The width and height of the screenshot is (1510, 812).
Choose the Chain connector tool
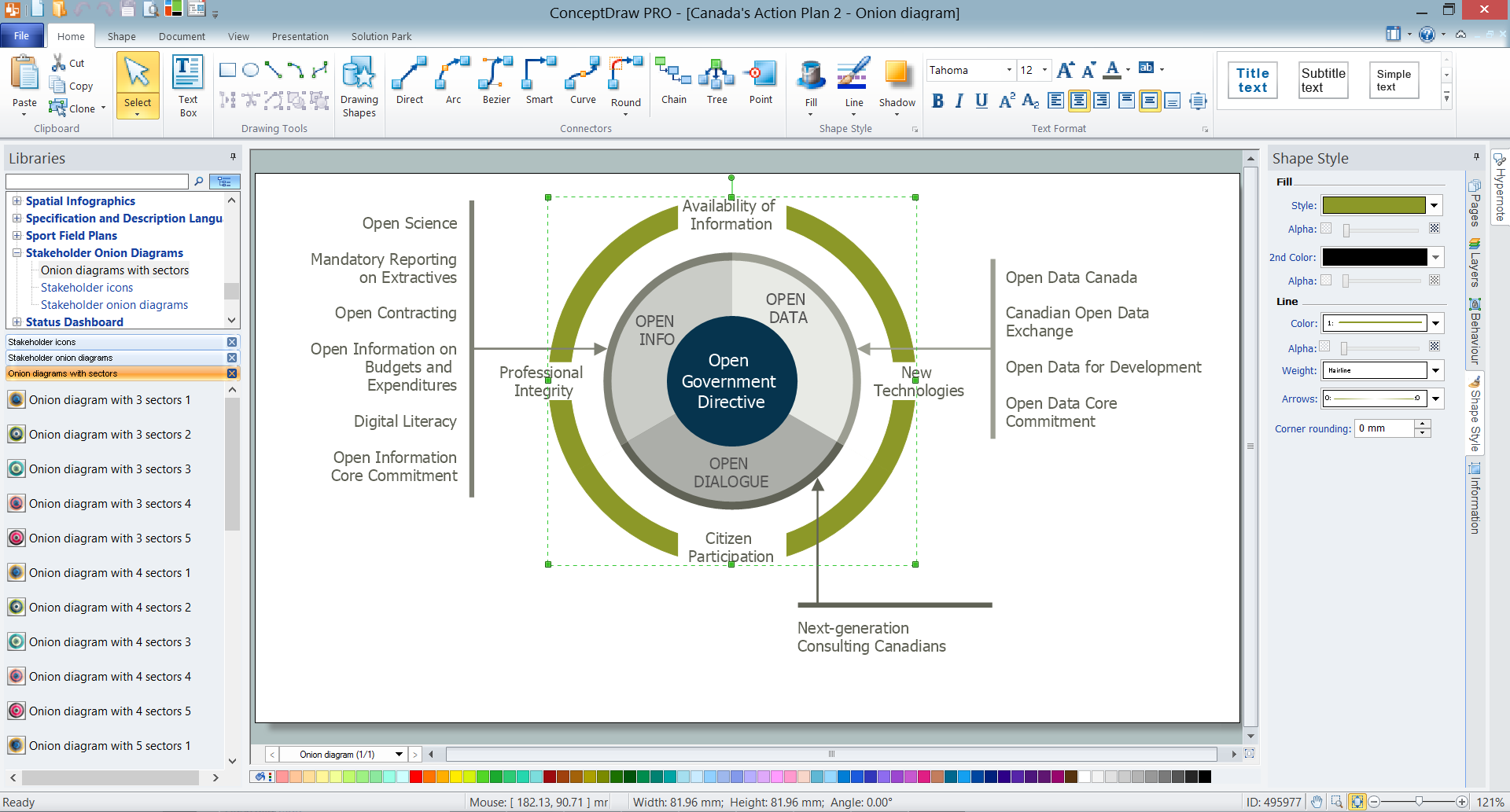(x=674, y=80)
